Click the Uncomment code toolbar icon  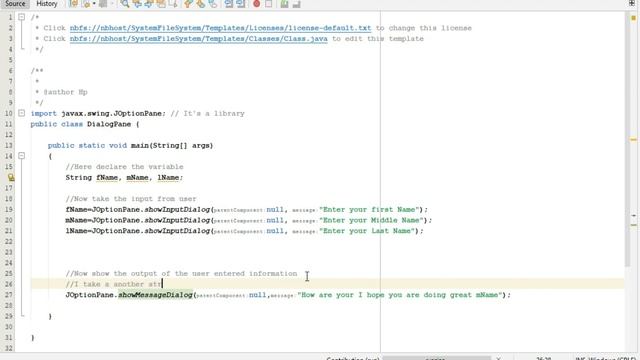pyautogui.click(x=297, y=4)
